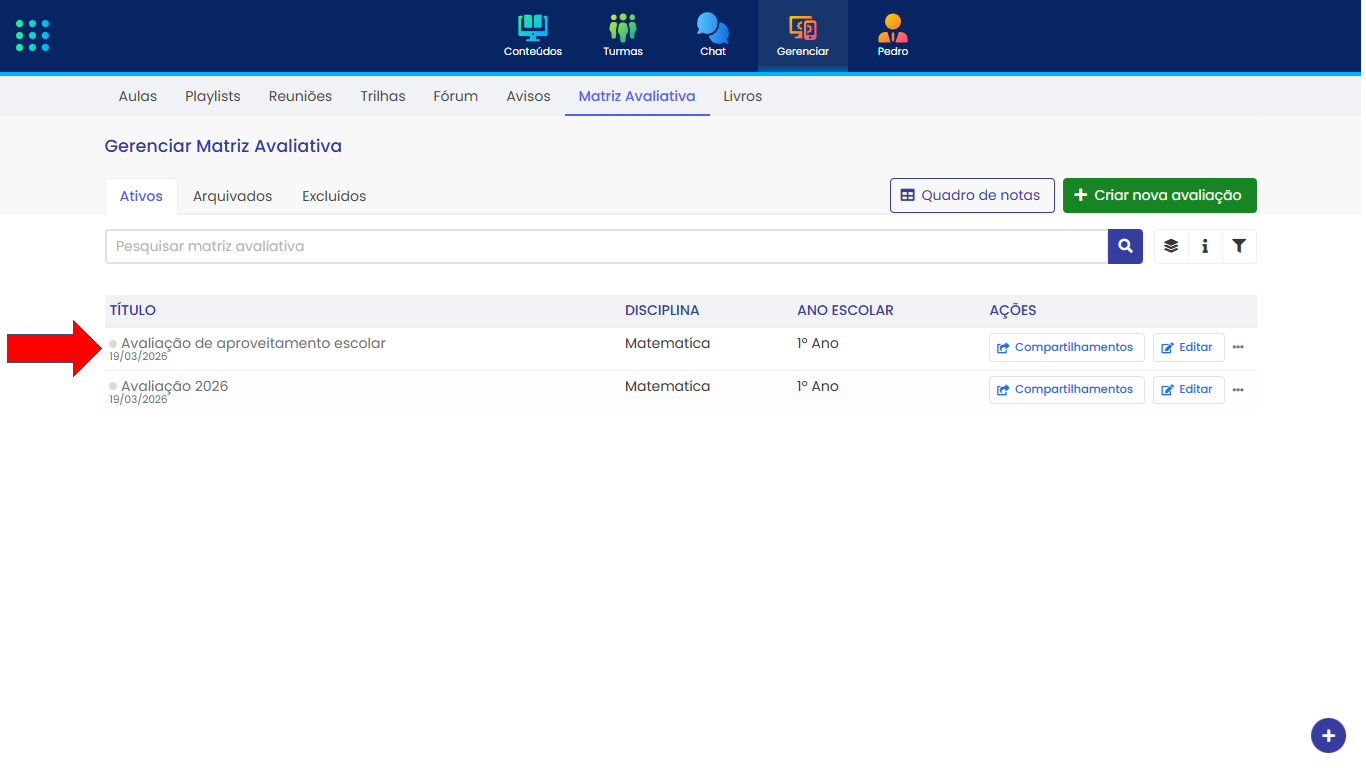Click 1º Ano in aproveitamento escolar row

point(818,343)
